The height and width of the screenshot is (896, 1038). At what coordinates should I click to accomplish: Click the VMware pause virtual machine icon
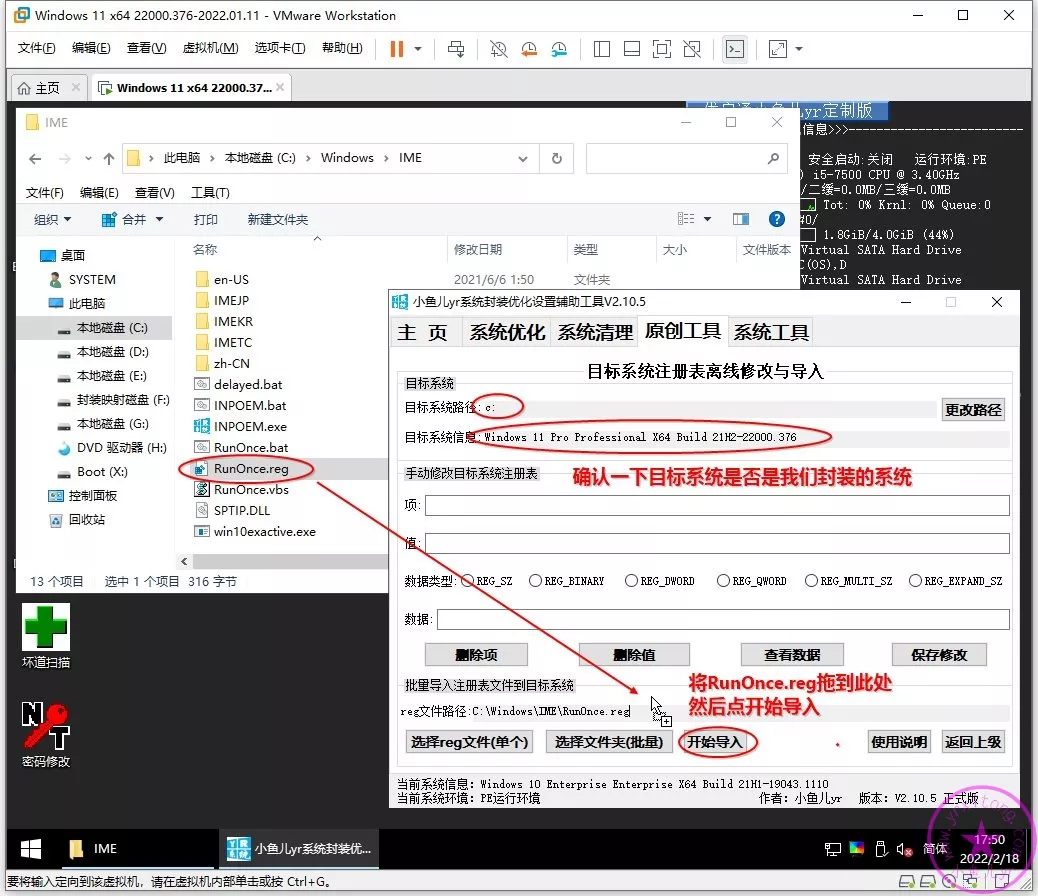pyautogui.click(x=397, y=49)
